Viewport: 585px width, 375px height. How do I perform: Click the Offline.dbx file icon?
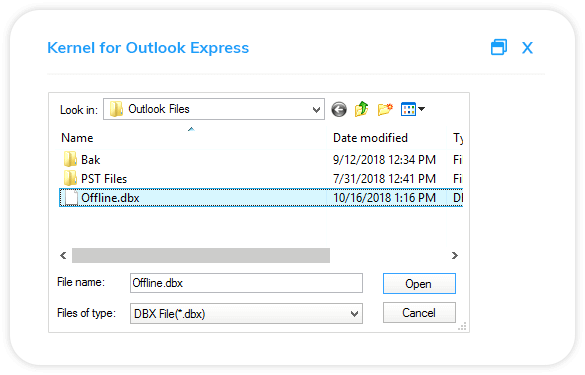pos(71,198)
